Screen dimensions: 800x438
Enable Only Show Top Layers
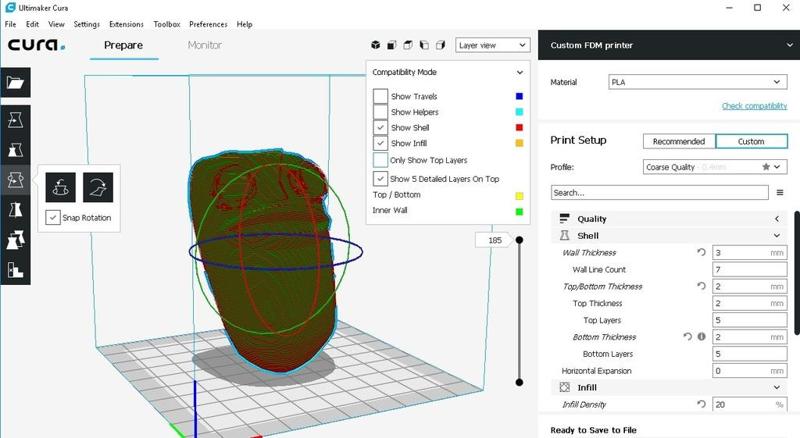pyautogui.click(x=380, y=160)
